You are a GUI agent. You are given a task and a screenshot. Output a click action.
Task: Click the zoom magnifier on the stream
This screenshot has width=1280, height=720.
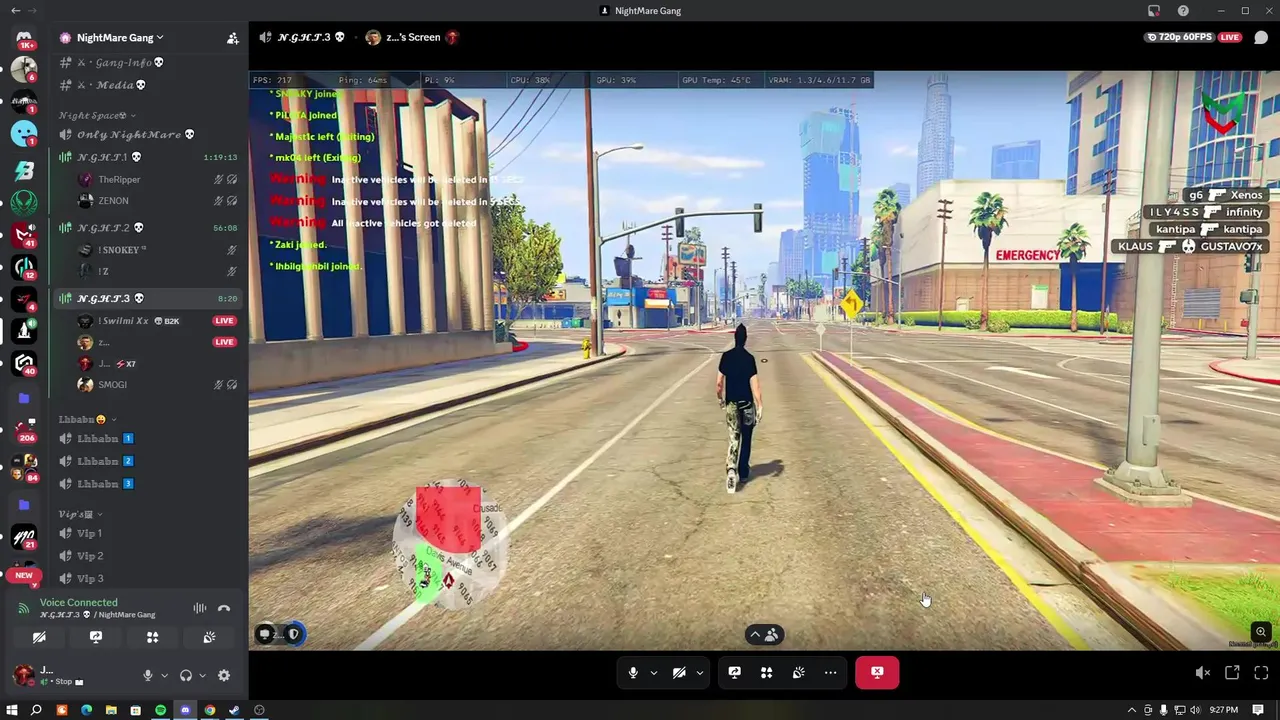click(1261, 632)
